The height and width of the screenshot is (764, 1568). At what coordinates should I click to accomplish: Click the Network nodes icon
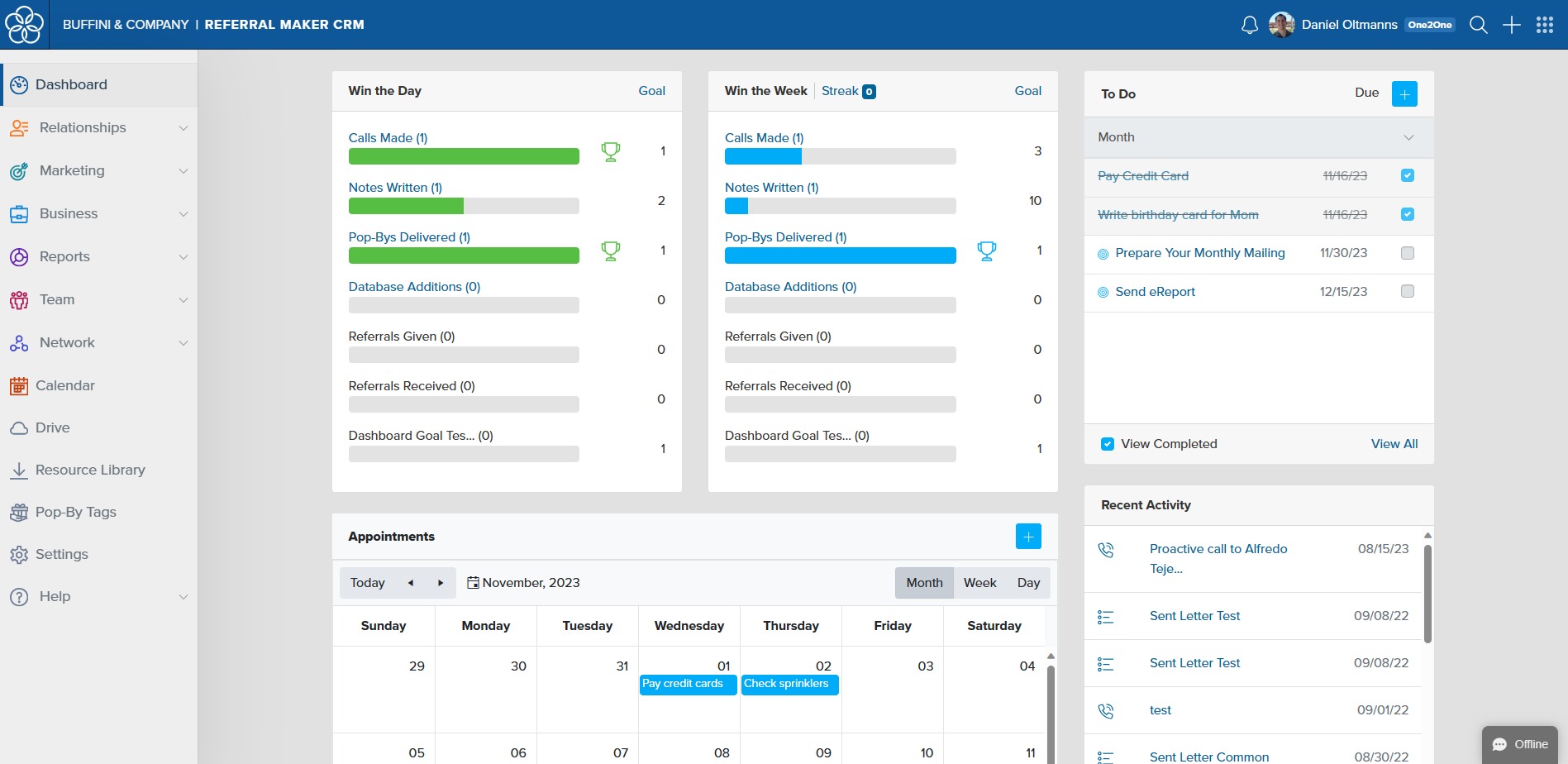(x=19, y=342)
